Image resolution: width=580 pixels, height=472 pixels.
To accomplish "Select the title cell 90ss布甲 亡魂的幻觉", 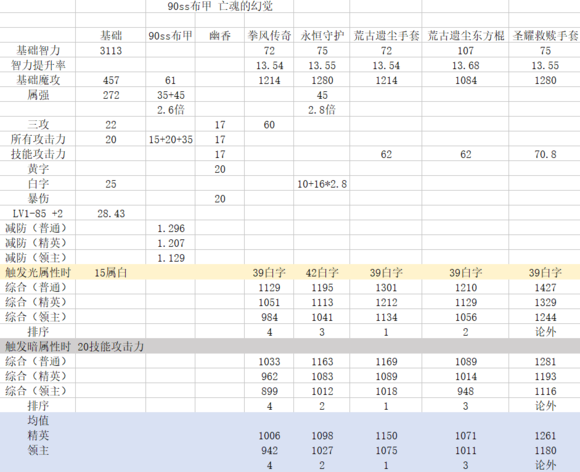I will [220, 6].
